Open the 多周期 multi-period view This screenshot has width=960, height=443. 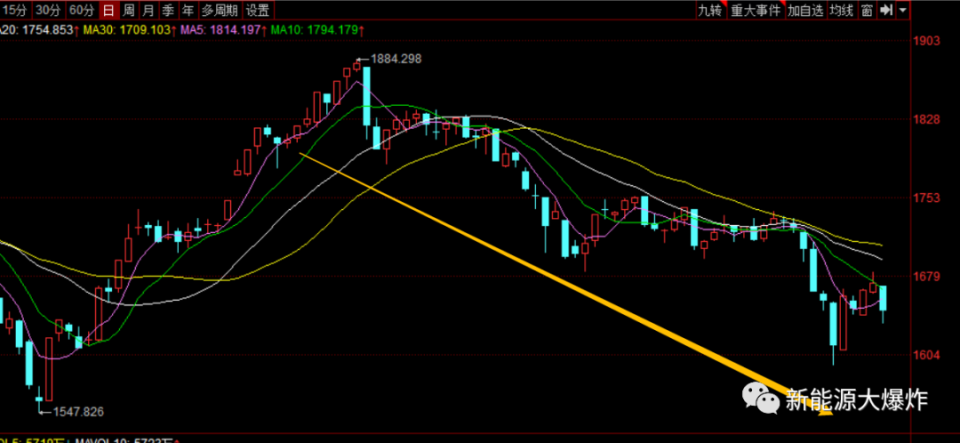220,10
